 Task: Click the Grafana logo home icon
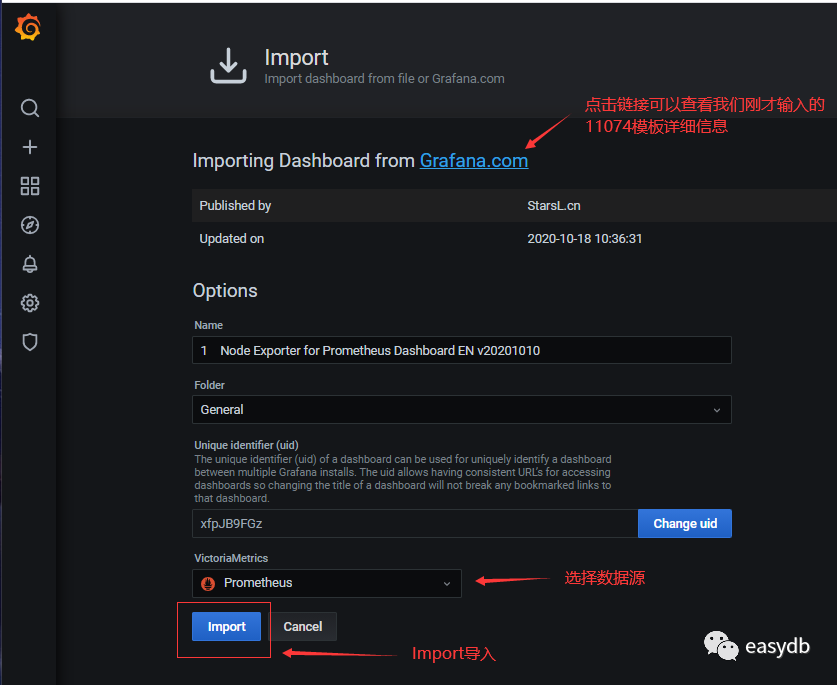pos(29,29)
